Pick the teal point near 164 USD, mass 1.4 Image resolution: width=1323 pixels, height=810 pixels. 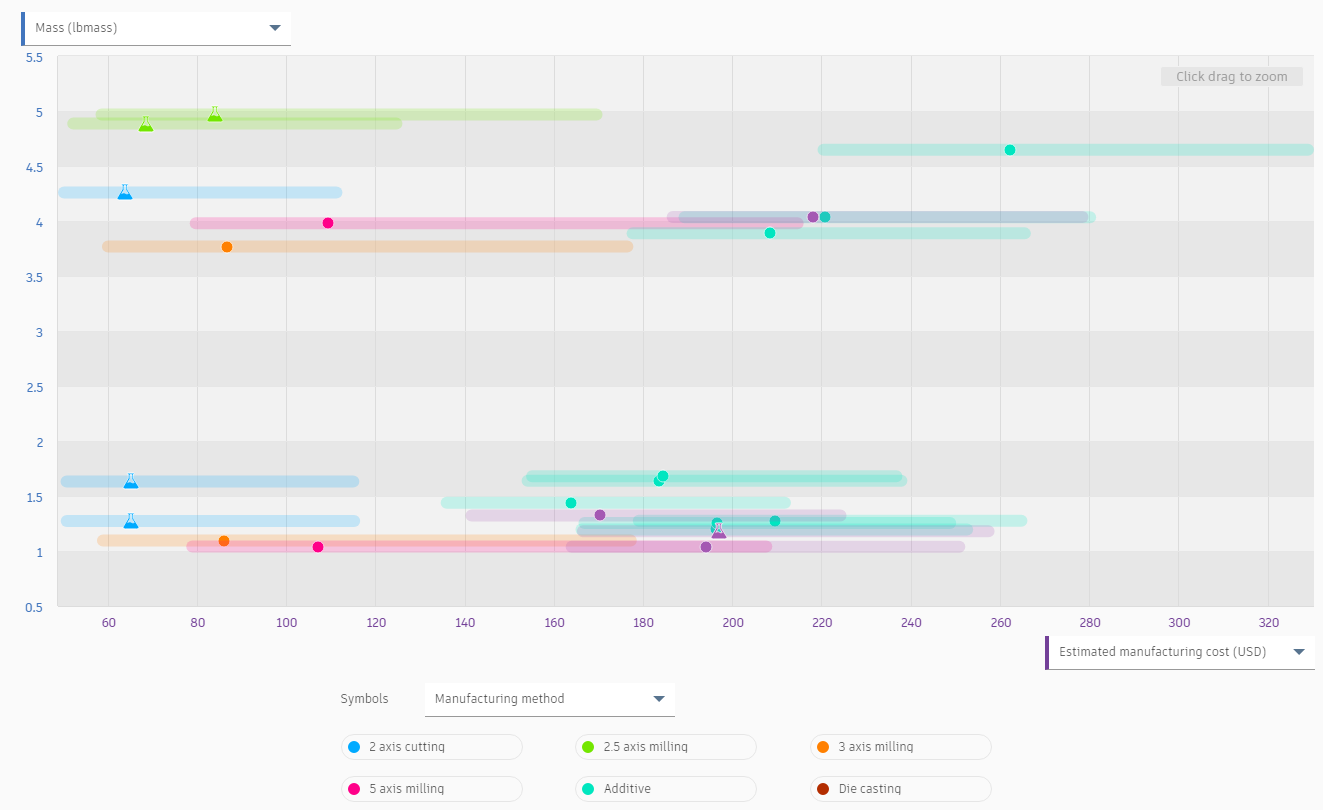571,503
